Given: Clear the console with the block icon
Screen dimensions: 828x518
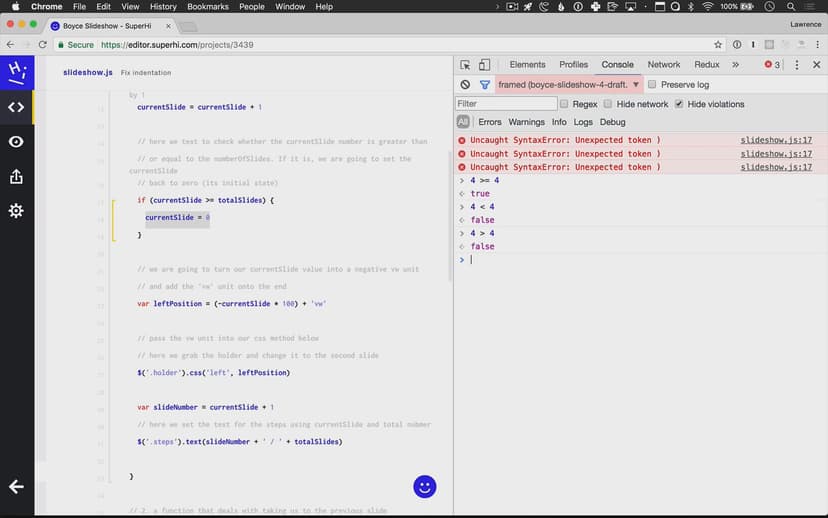Looking at the screenshot, I should 465,85.
